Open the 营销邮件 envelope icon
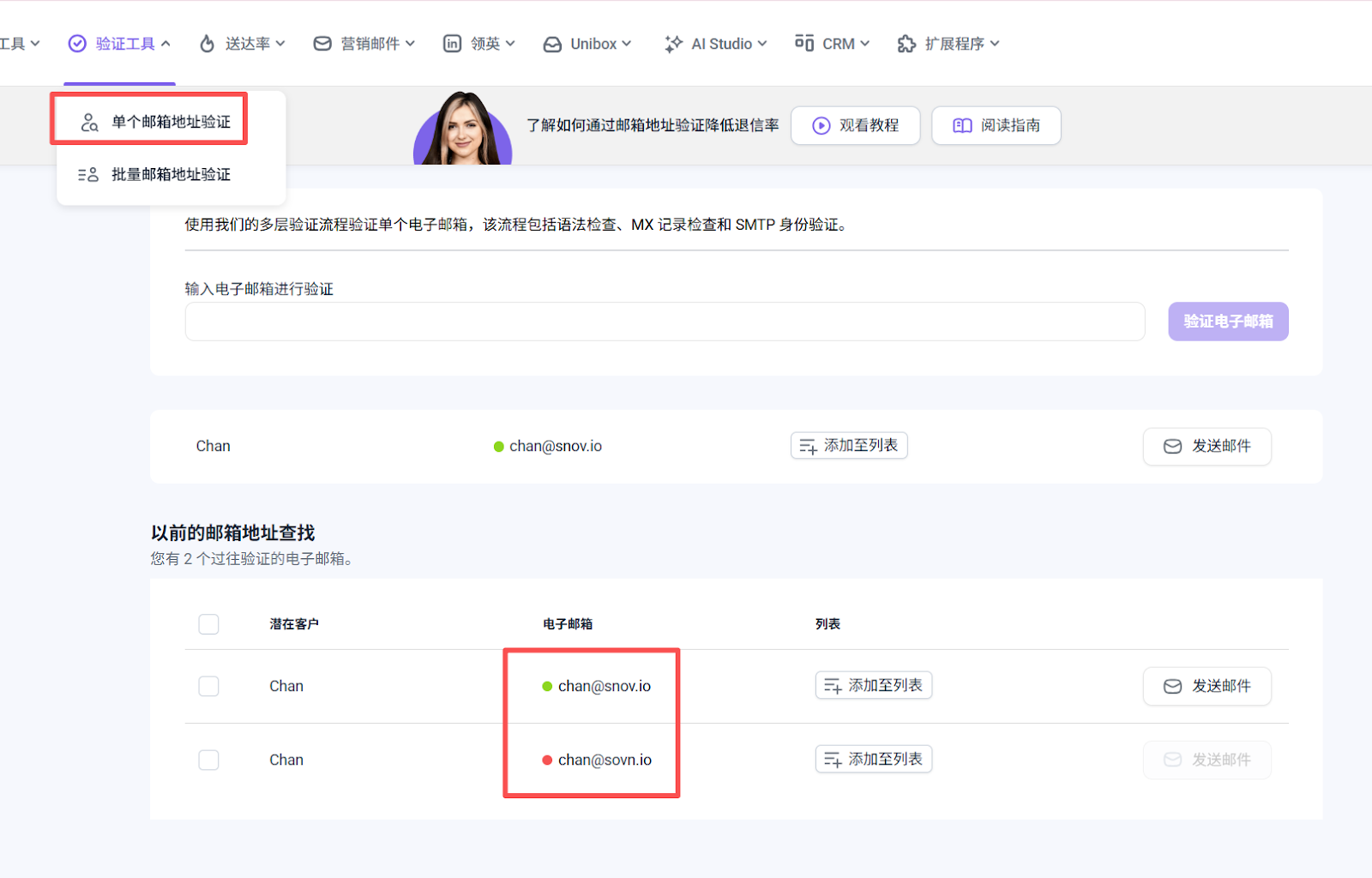The height and width of the screenshot is (878, 1372). click(x=322, y=43)
